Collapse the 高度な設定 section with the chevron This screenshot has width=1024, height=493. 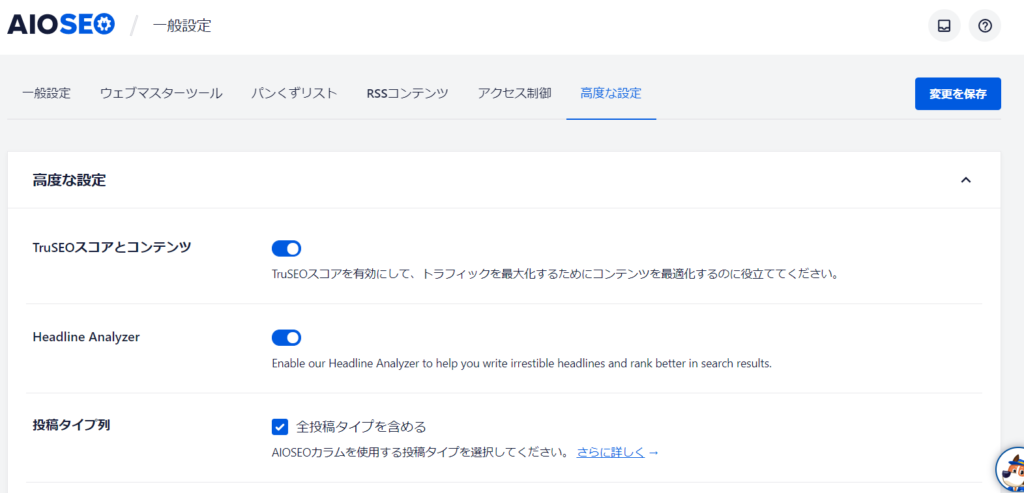965,180
